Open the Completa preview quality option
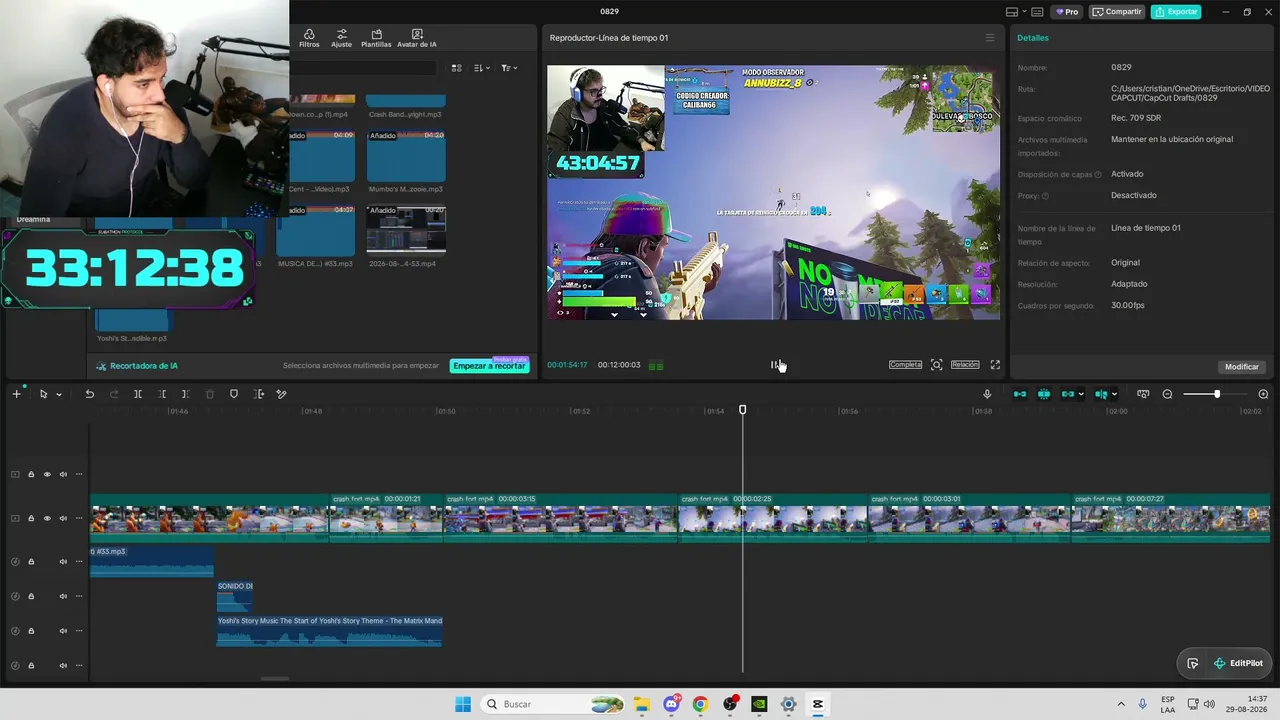Screen dimensions: 1280x720 (905, 365)
